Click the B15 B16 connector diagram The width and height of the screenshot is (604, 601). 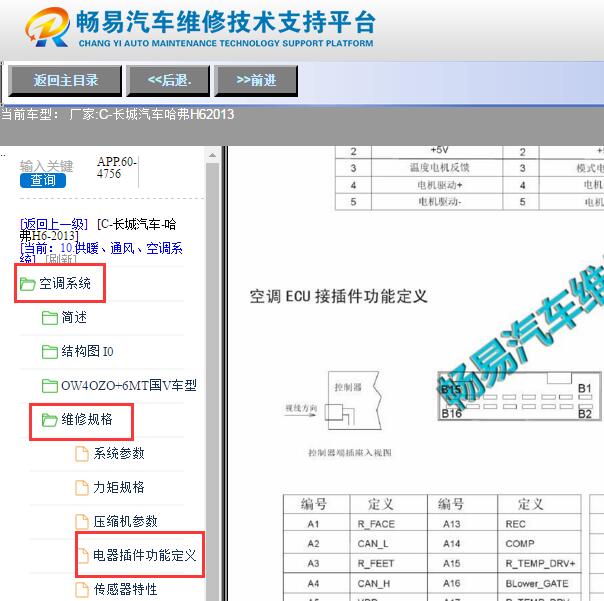point(520,396)
